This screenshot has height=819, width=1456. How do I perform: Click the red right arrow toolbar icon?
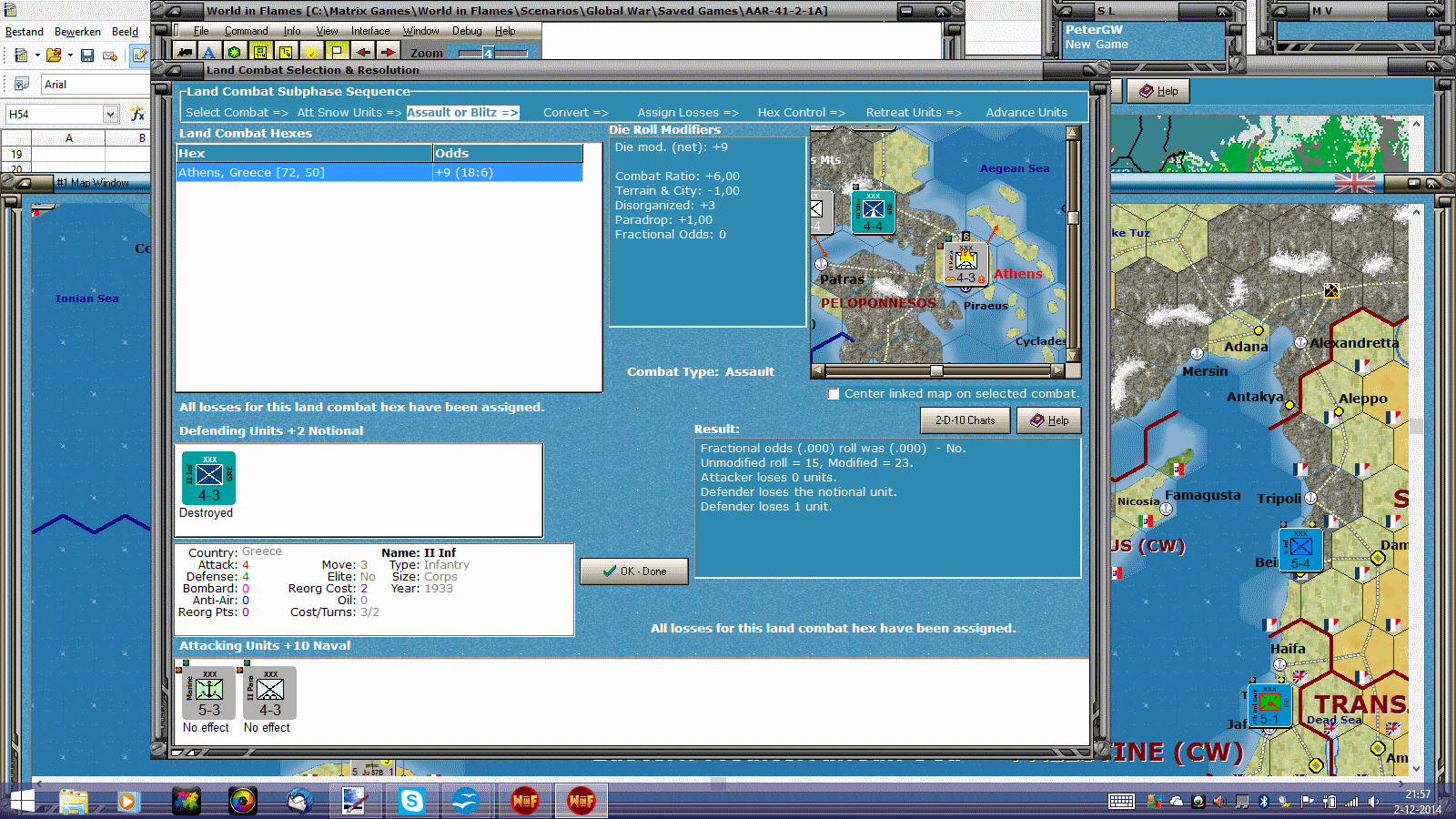(x=388, y=52)
